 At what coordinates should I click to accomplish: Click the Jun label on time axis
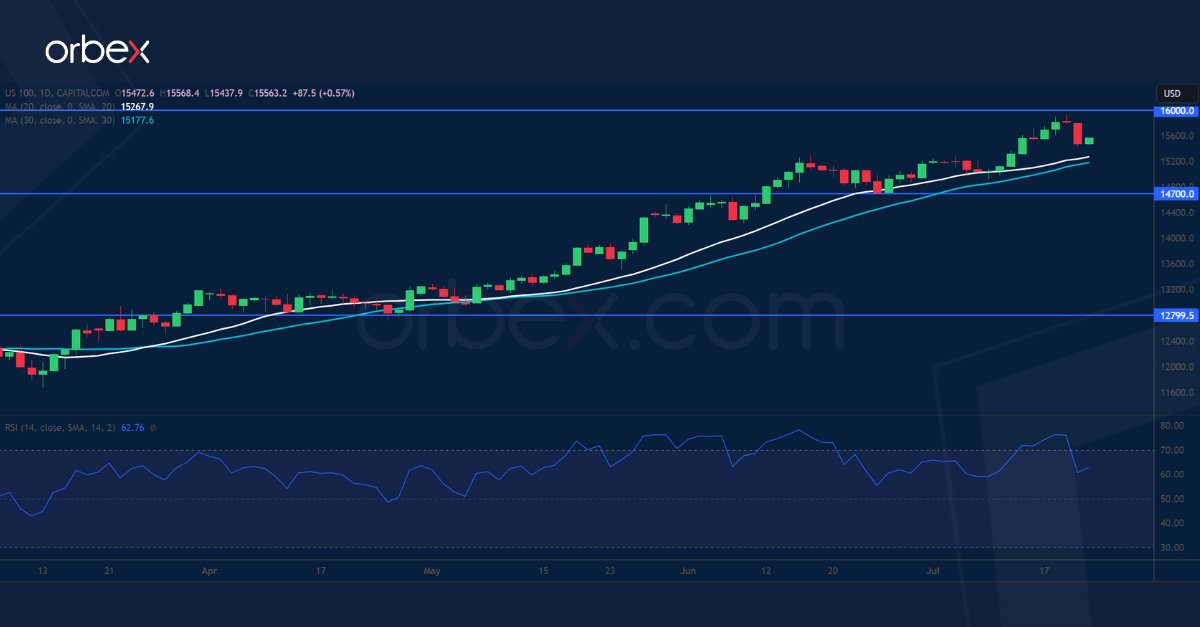point(688,571)
